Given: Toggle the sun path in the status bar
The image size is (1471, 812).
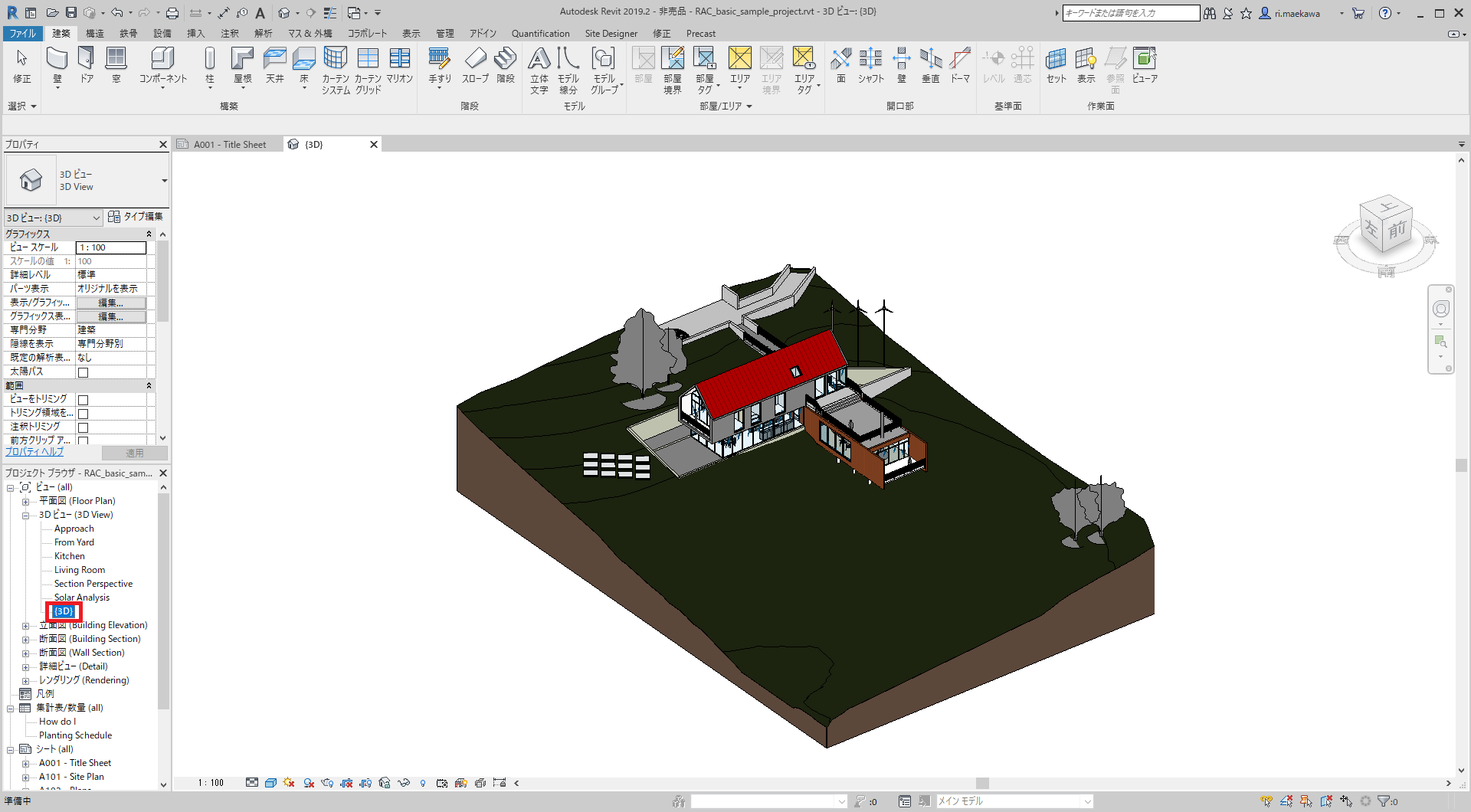Looking at the screenshot, I should [287, 782].
